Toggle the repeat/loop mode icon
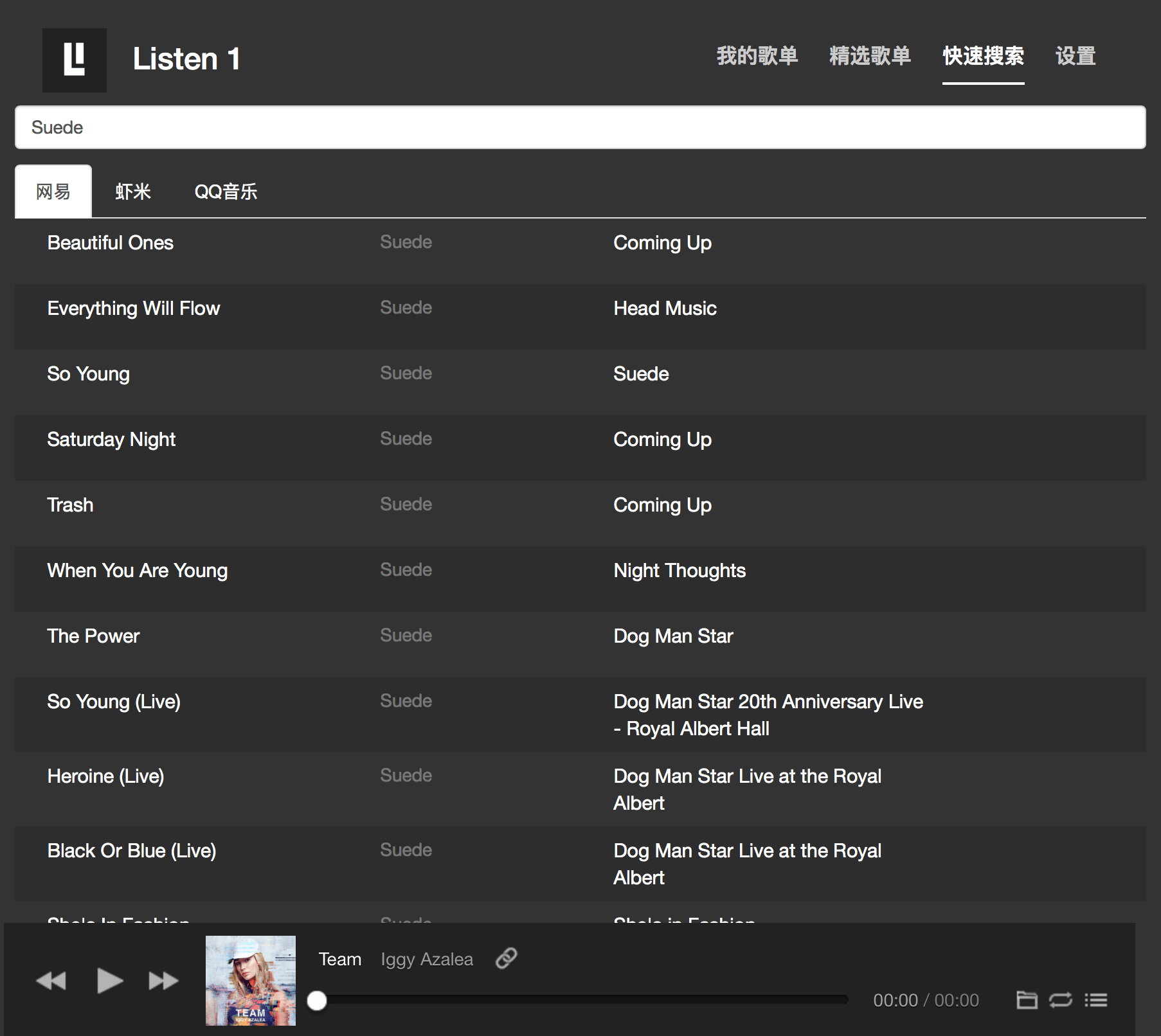 tap(1061, 1000)
